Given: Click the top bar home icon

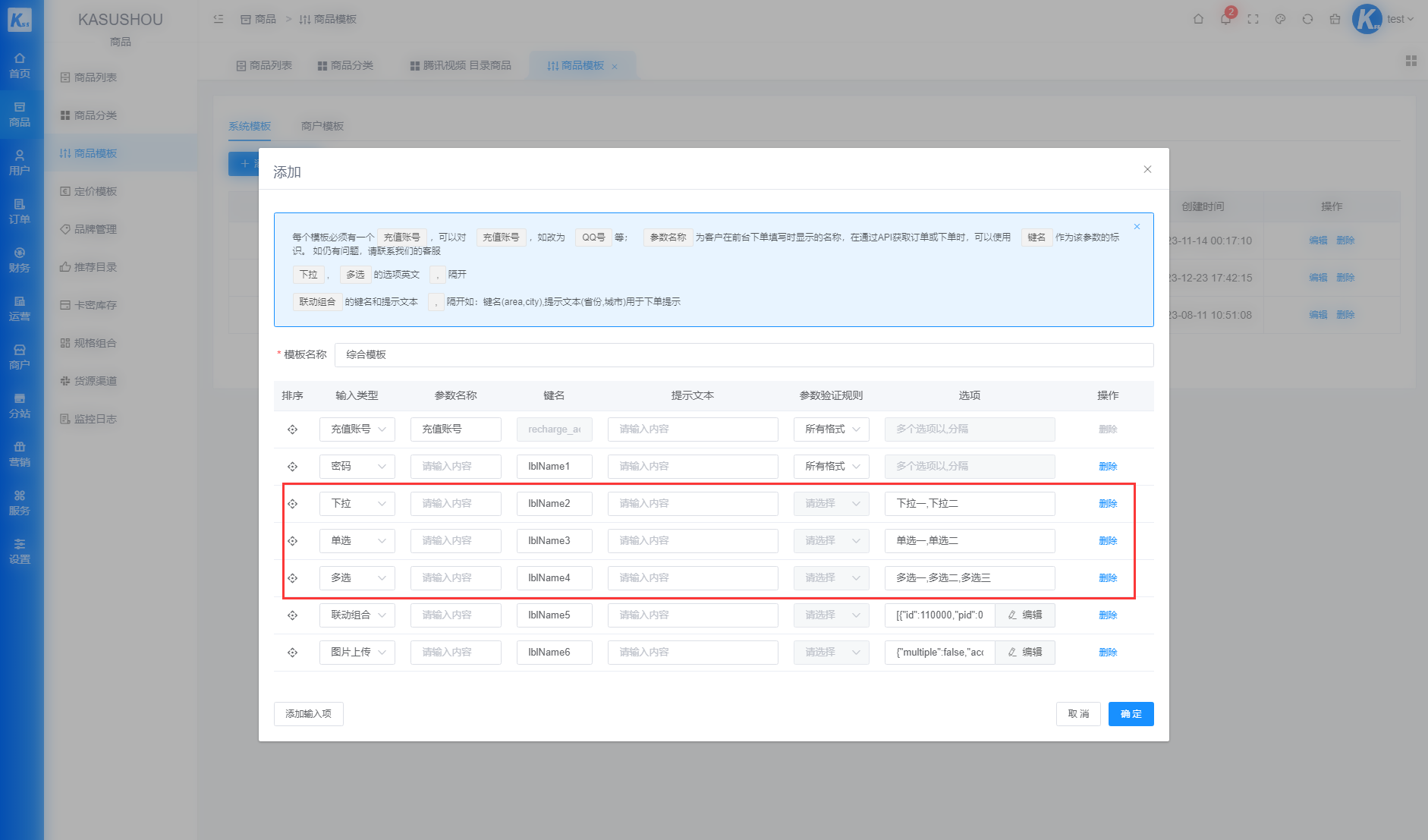Looking at the screenshot, I should (1198, 19).
